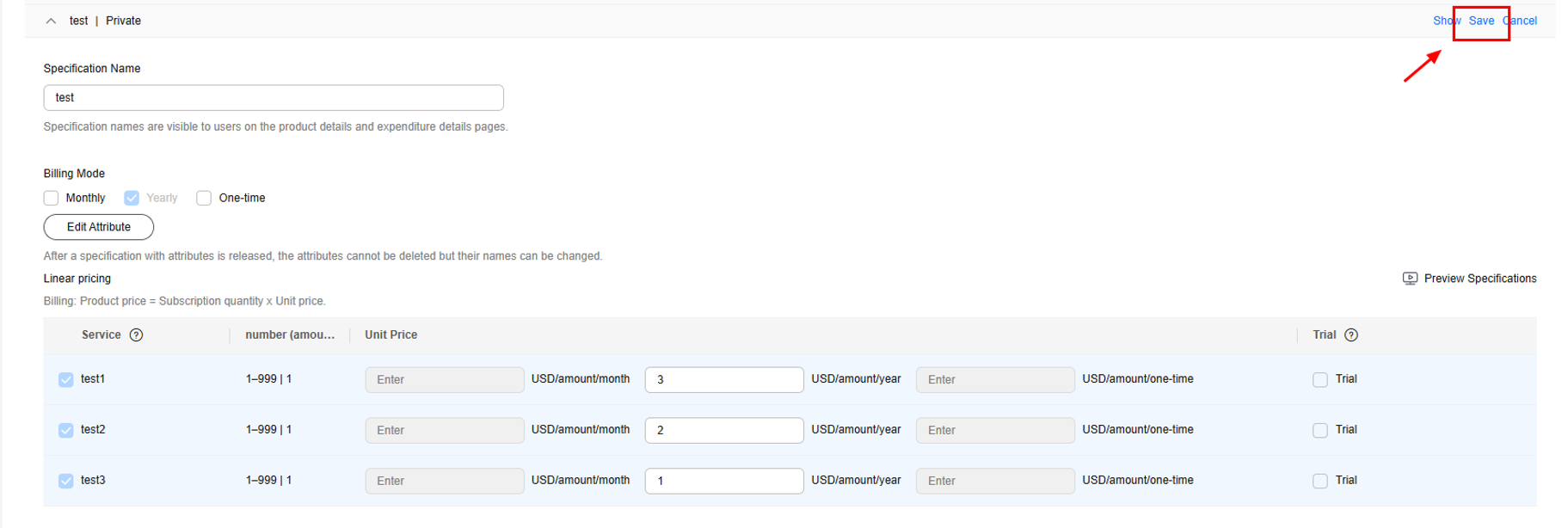Click the Preview Specifications icon
The width and height of the screenshot is (1568, 528).
tap(1410, 279)
